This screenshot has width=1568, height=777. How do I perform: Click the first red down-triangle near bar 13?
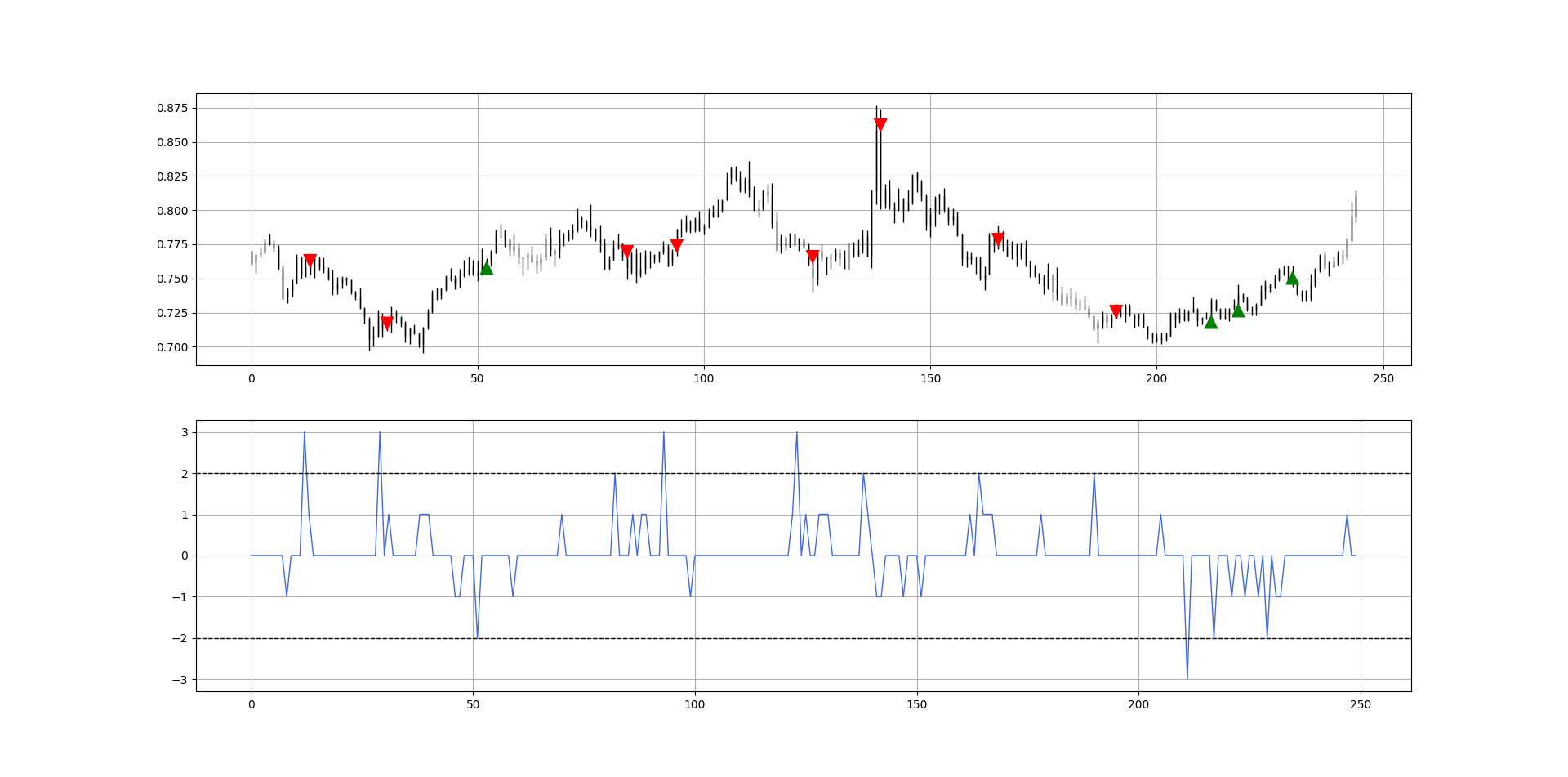(x=310, y=260)
